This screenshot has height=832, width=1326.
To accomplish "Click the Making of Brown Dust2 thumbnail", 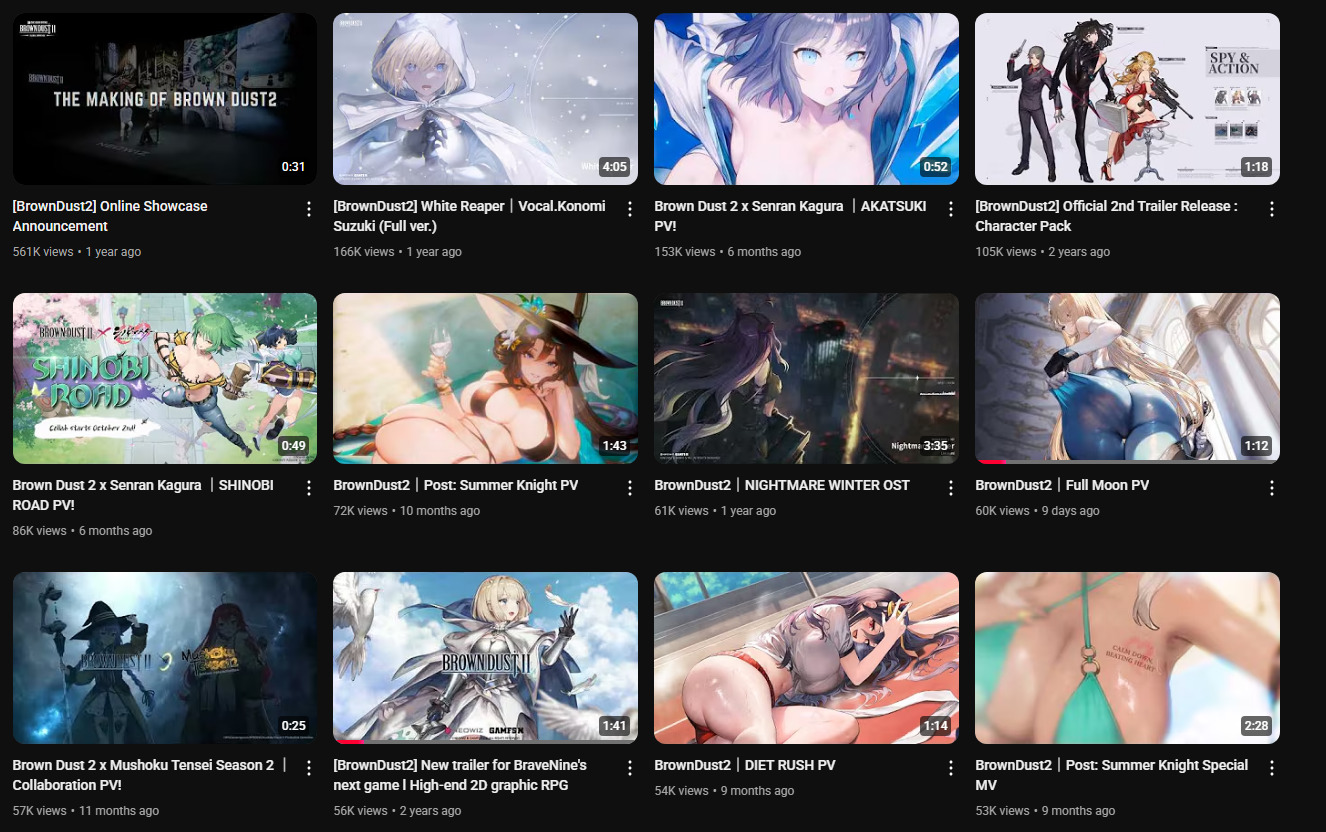I will 164,98.
